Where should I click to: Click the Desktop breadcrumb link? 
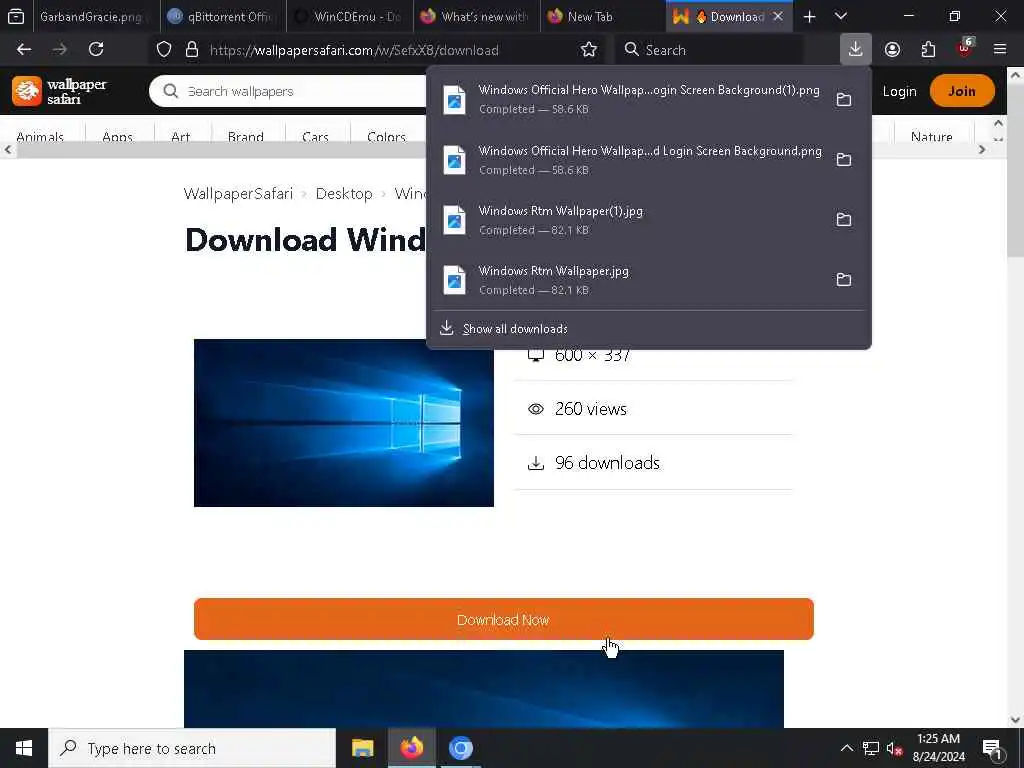pos(344,194)
